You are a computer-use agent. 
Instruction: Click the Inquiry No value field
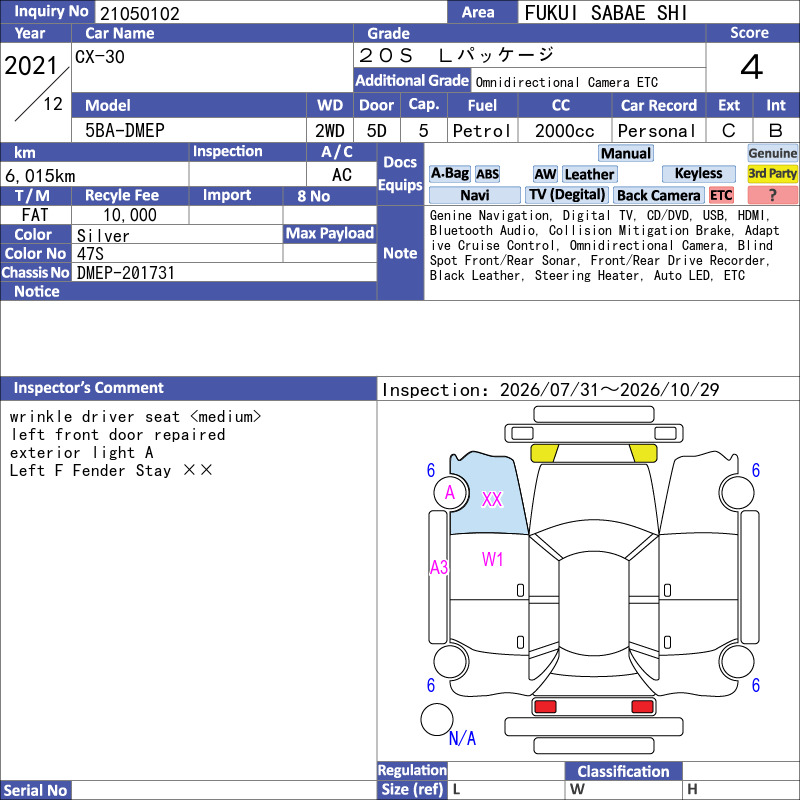coord(271,13)
